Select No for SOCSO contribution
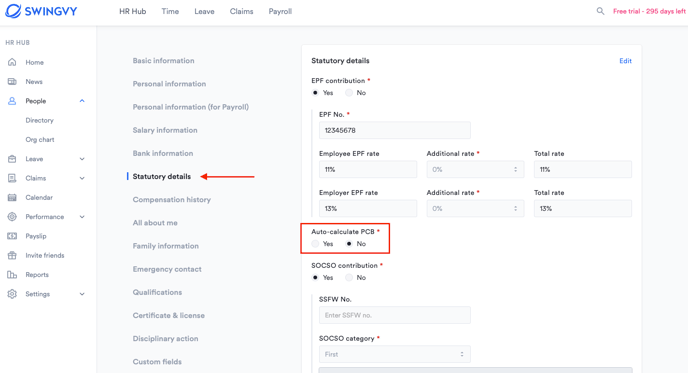 pos(349,277)
